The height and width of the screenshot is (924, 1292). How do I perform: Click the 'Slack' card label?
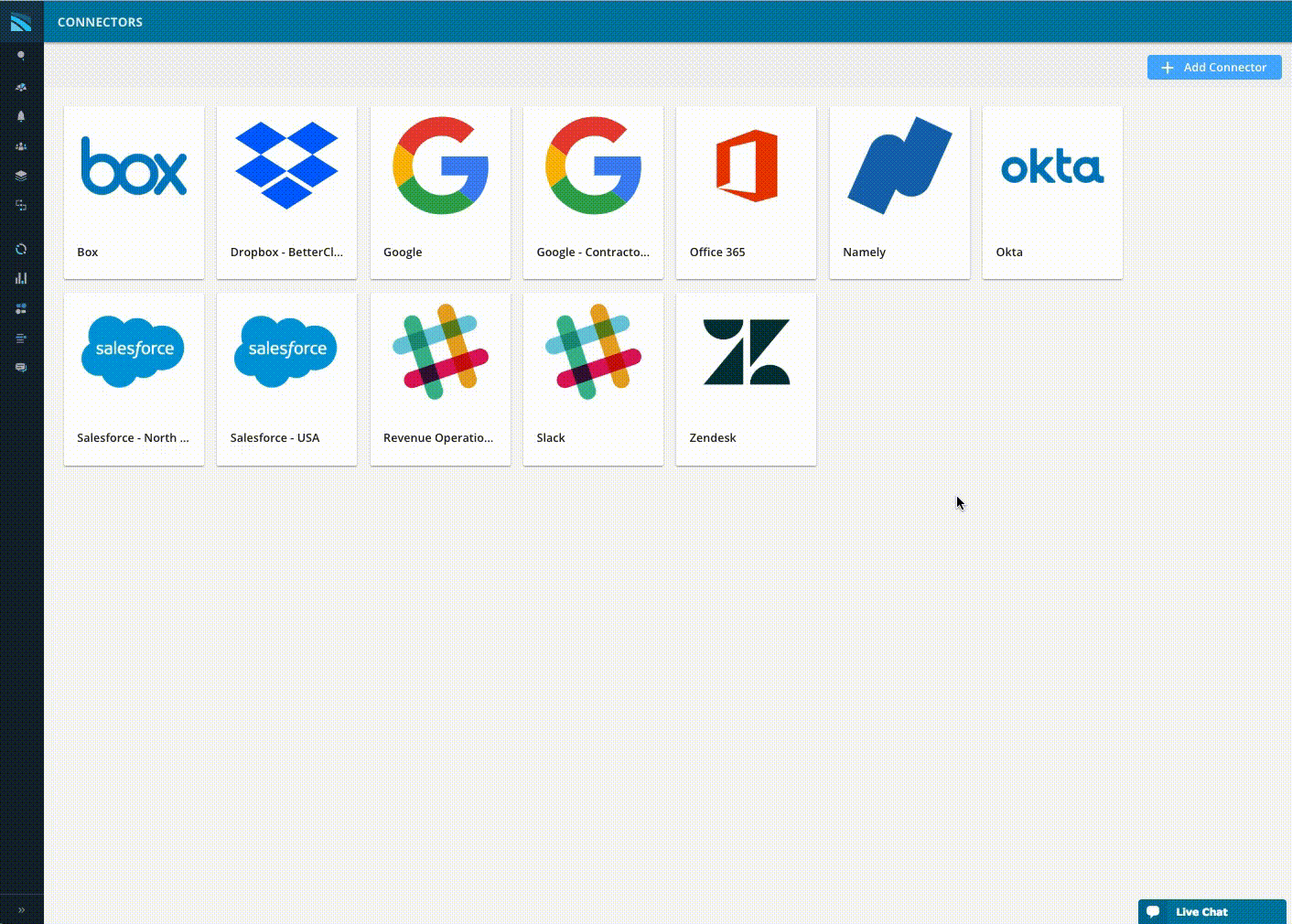coord(551,438)
